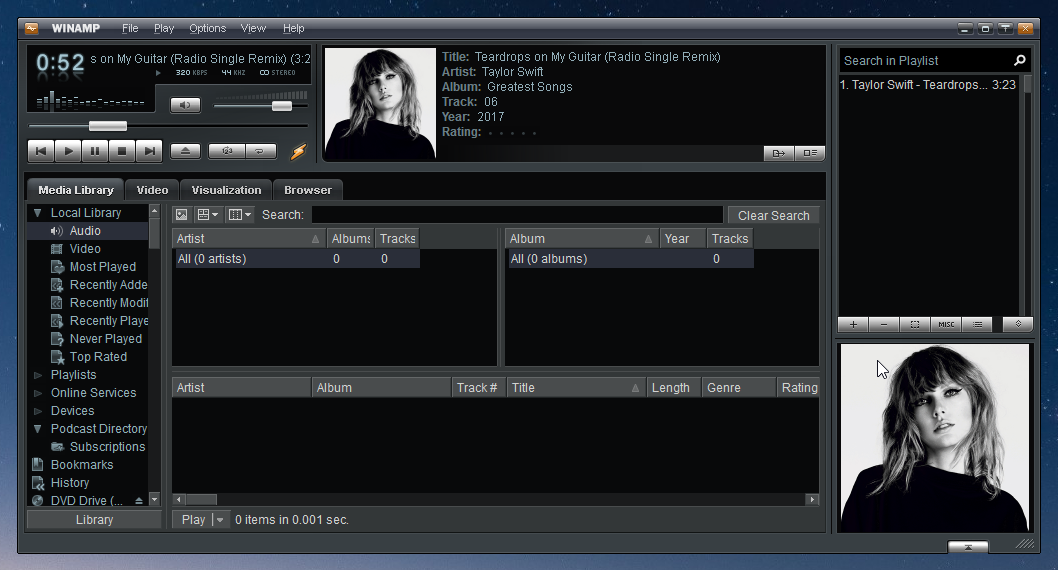Screen dimensions: 1058x570
Task: Skip to the next track
Action: (x=149, y=151)
